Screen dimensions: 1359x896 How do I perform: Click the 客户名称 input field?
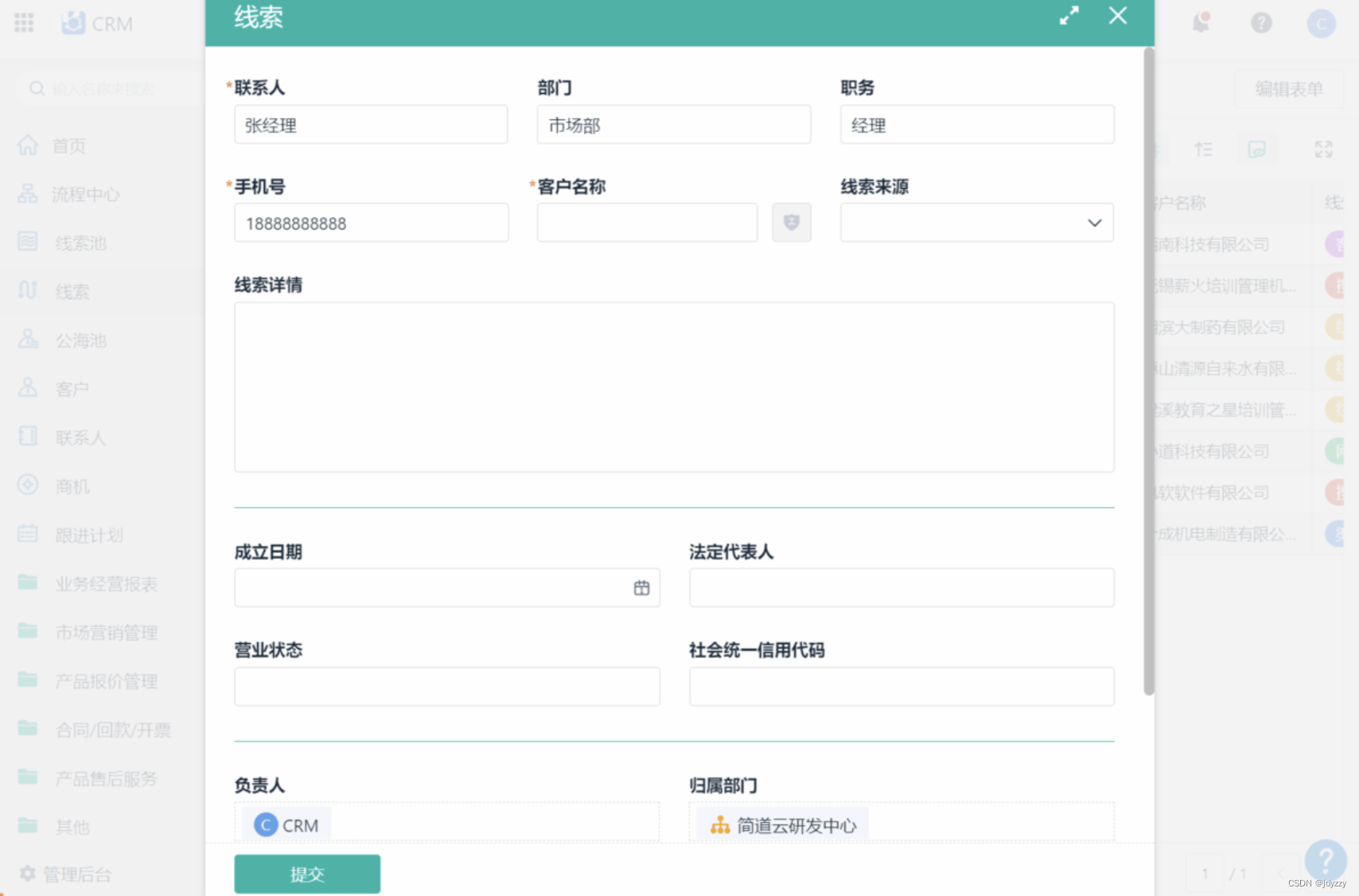click(647, 223)
